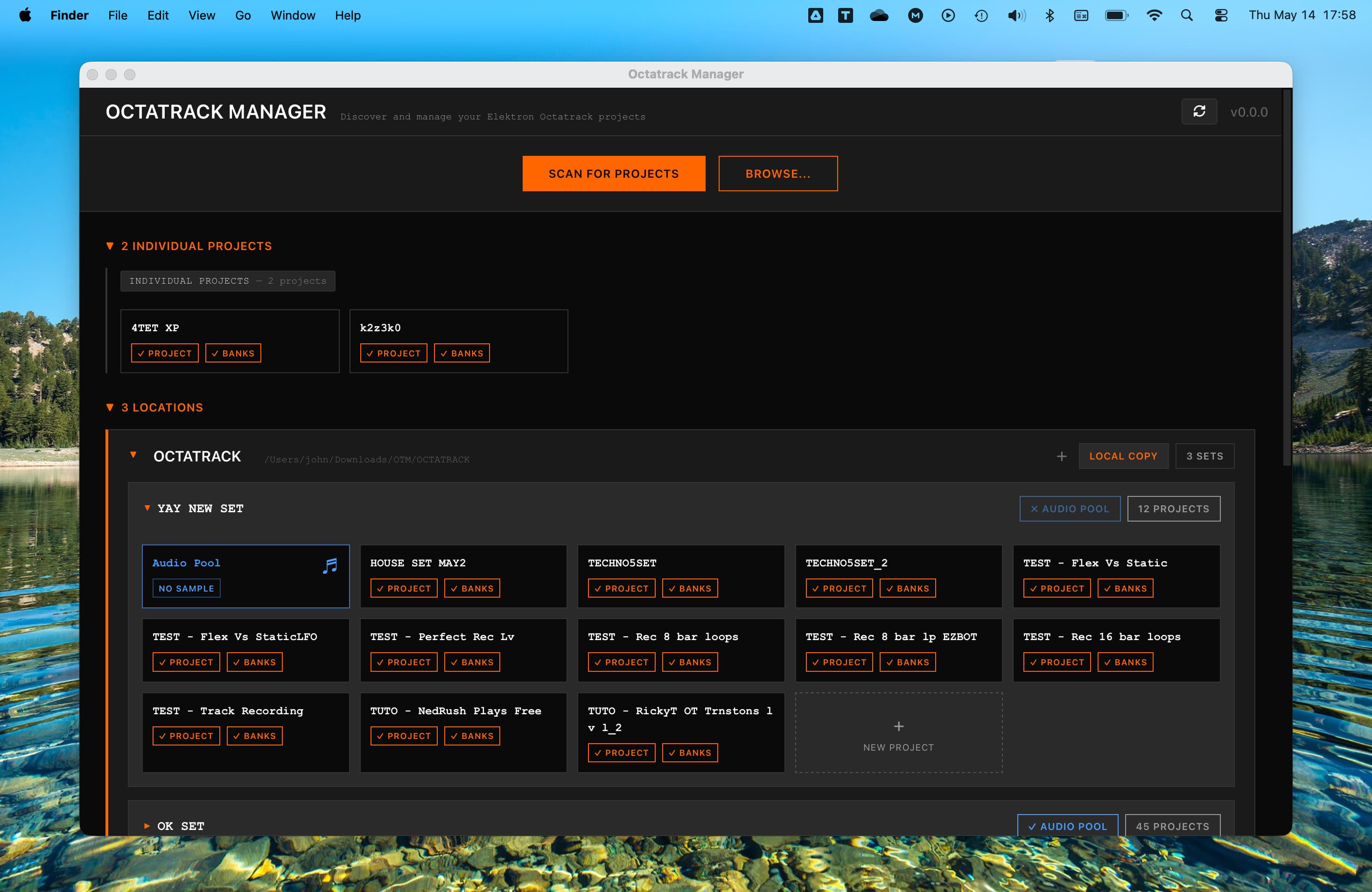This screenshot has height=892, width=1372.
Task: Expand the OK SET group
Action: [147, 826]
